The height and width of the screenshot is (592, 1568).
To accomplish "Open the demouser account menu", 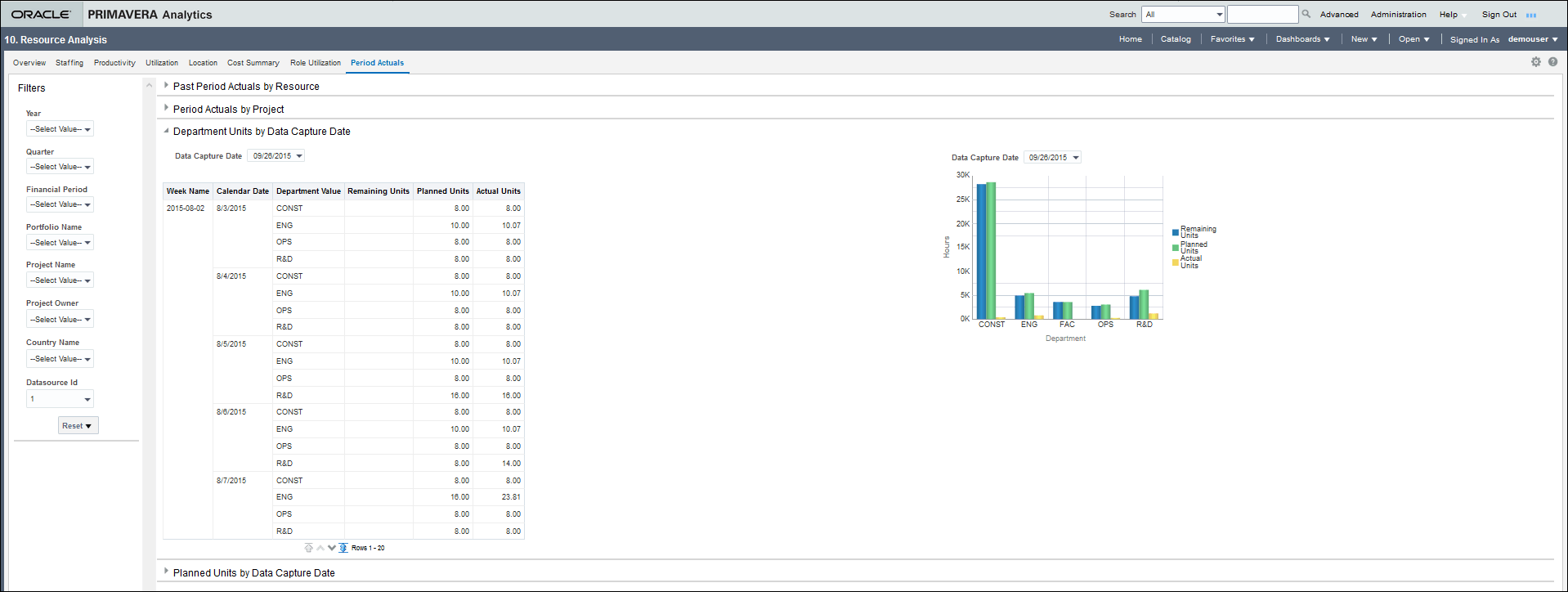I will 1533,39.
